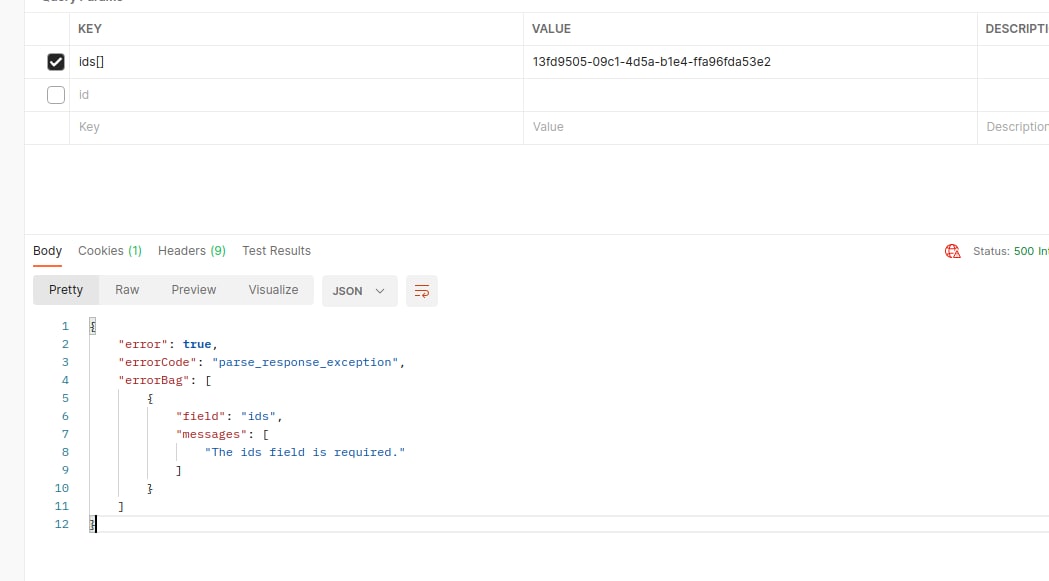Open the JSON format dropdown

tap(359, 291)
